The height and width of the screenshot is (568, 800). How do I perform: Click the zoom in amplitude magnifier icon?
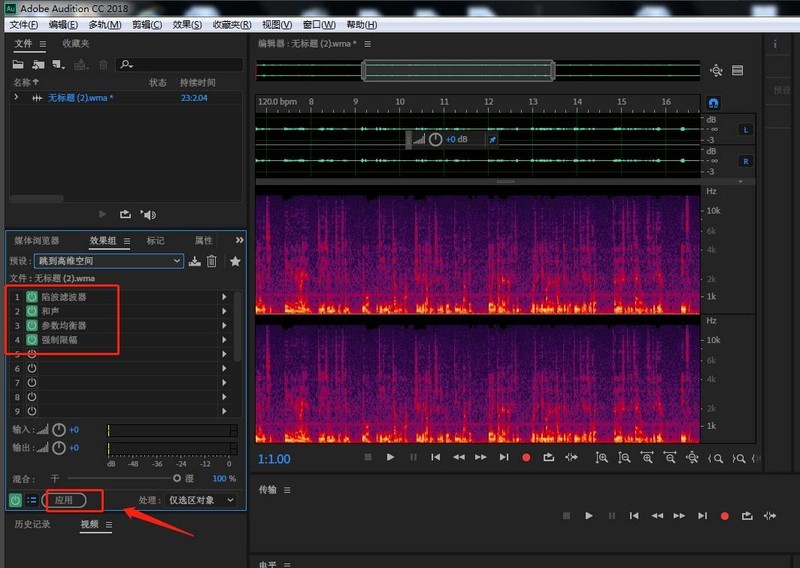pyautogui.click(x=602, y=457)
